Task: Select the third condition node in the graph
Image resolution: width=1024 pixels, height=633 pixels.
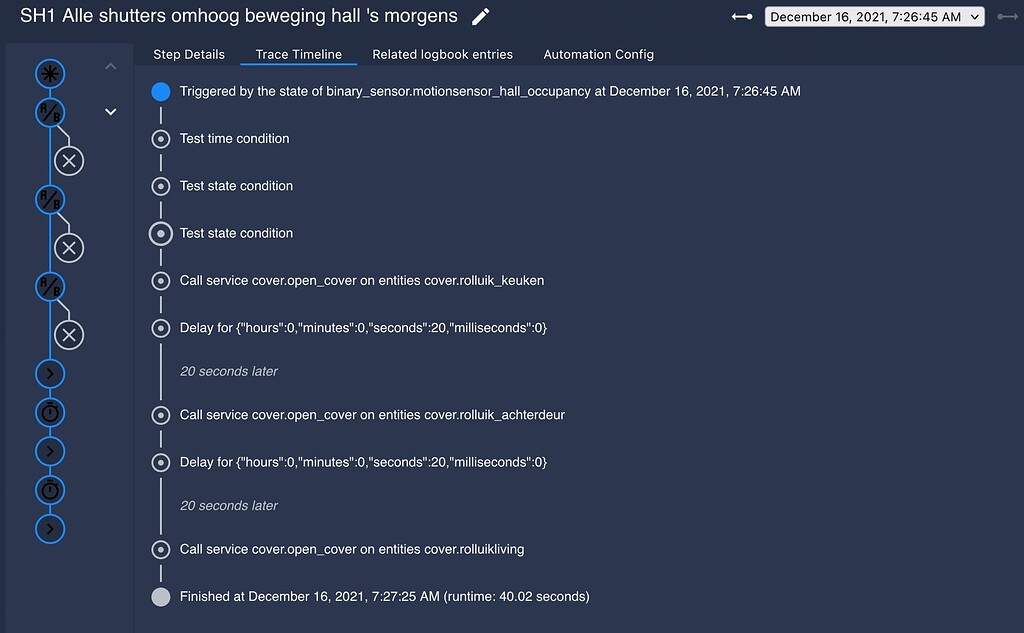Action: point(50,286)
